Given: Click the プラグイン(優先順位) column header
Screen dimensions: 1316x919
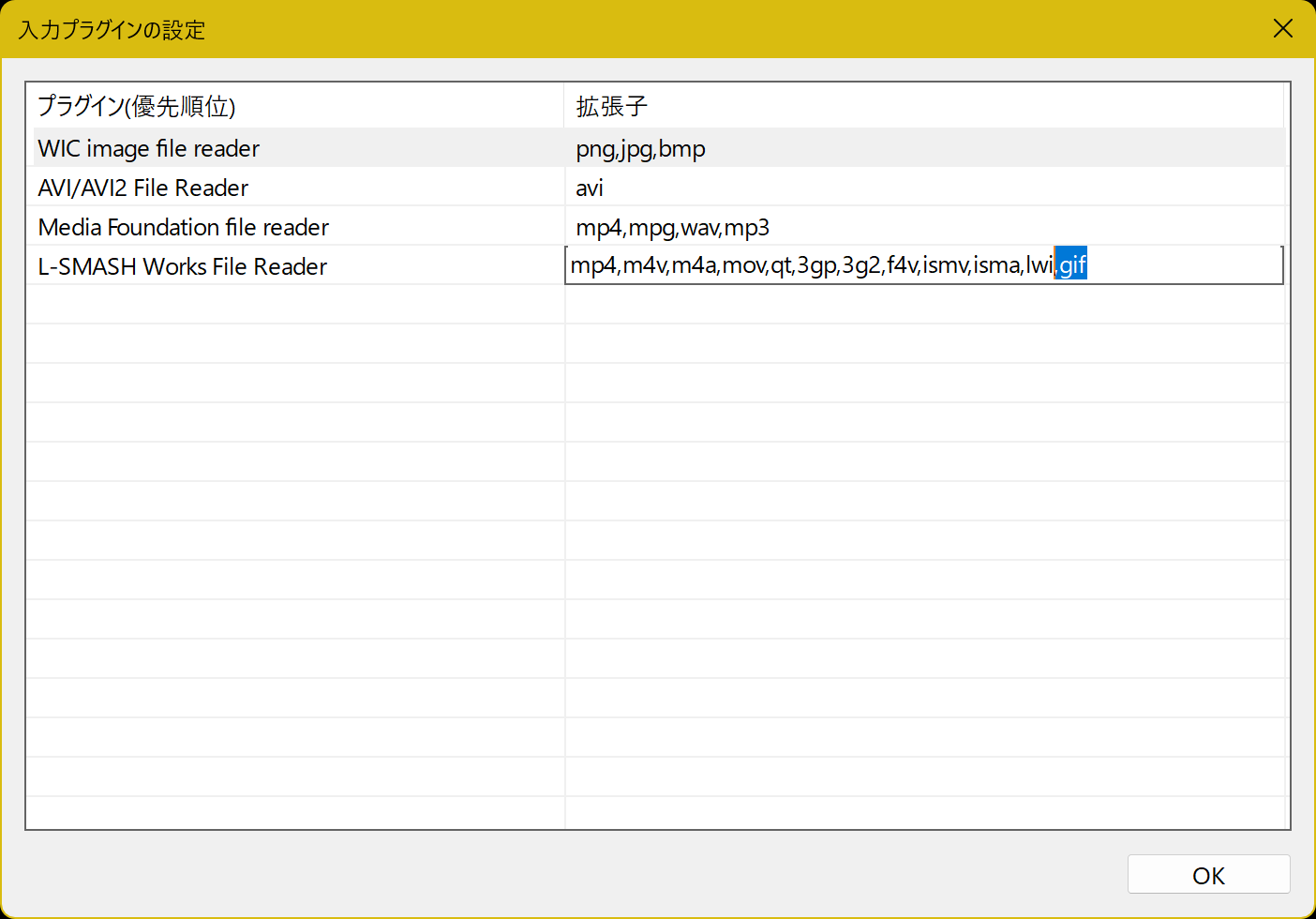Looking at the screenshot, I should pos(137,106).
